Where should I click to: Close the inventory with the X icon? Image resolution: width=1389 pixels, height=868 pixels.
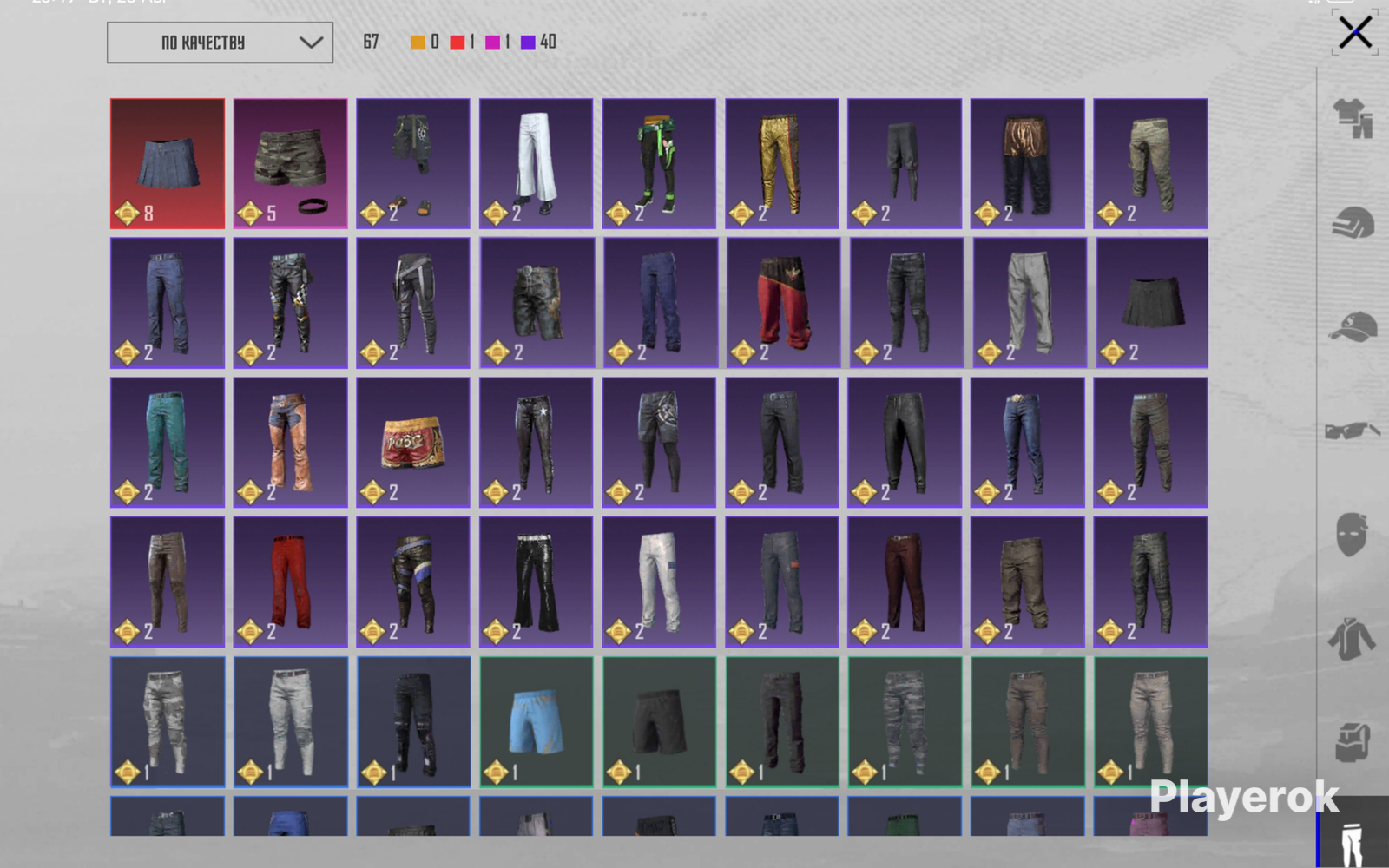[x=1355, y=33]
